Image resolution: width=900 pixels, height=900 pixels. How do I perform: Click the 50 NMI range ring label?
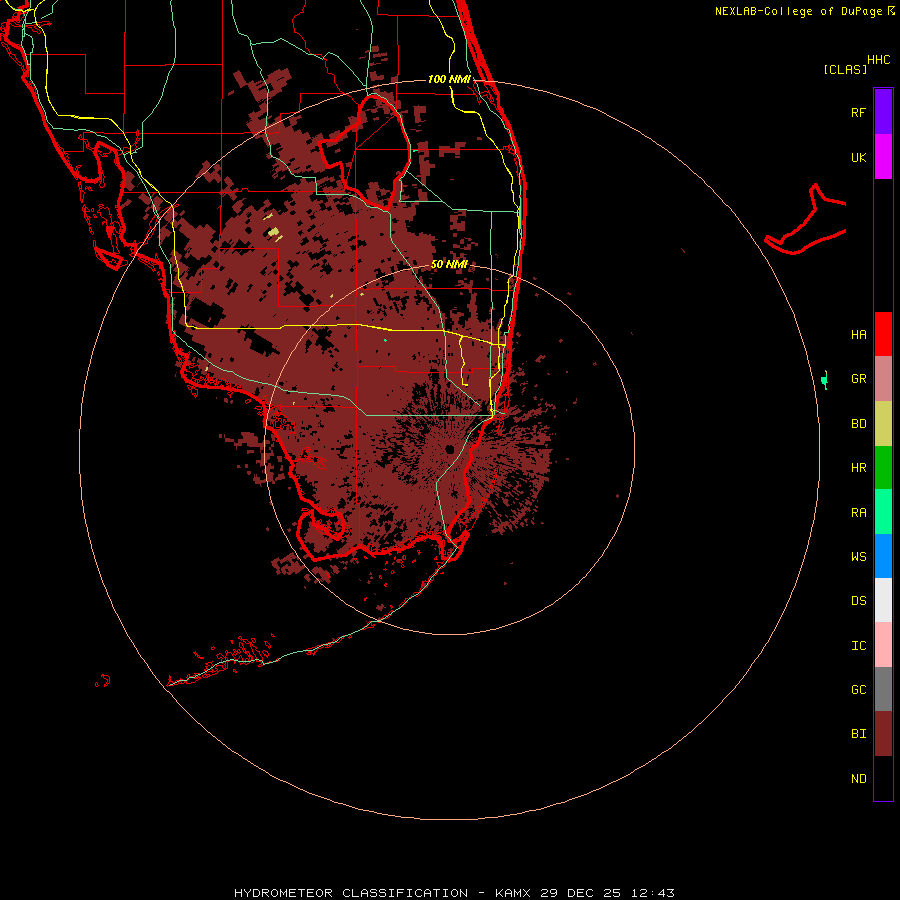click(449, 264)
